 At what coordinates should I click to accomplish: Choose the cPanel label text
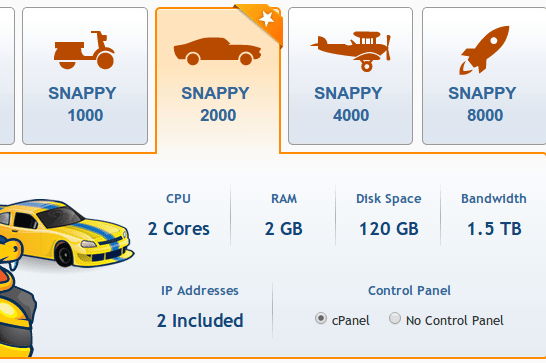[351, 320]
